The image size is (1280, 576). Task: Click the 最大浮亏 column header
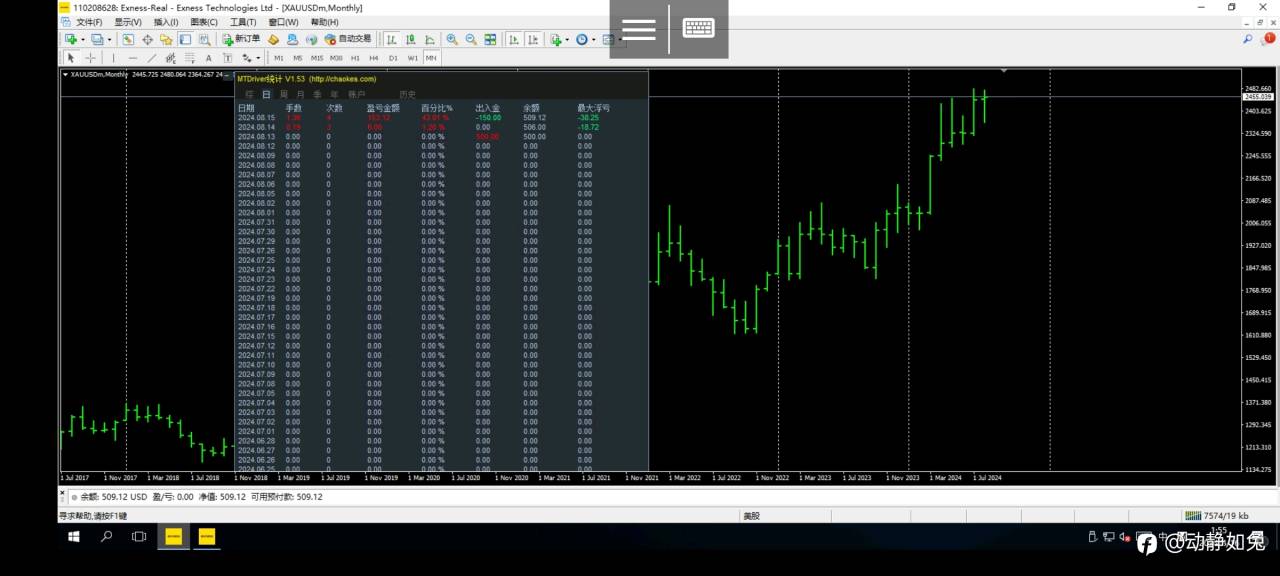click(593, 107)
